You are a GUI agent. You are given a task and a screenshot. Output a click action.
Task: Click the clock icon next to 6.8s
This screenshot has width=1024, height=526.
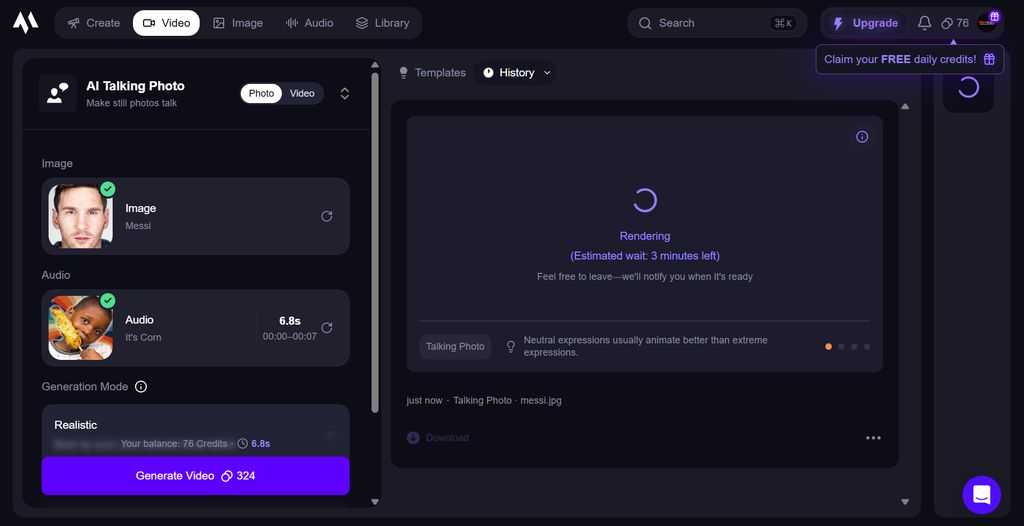tap(242, 444)
